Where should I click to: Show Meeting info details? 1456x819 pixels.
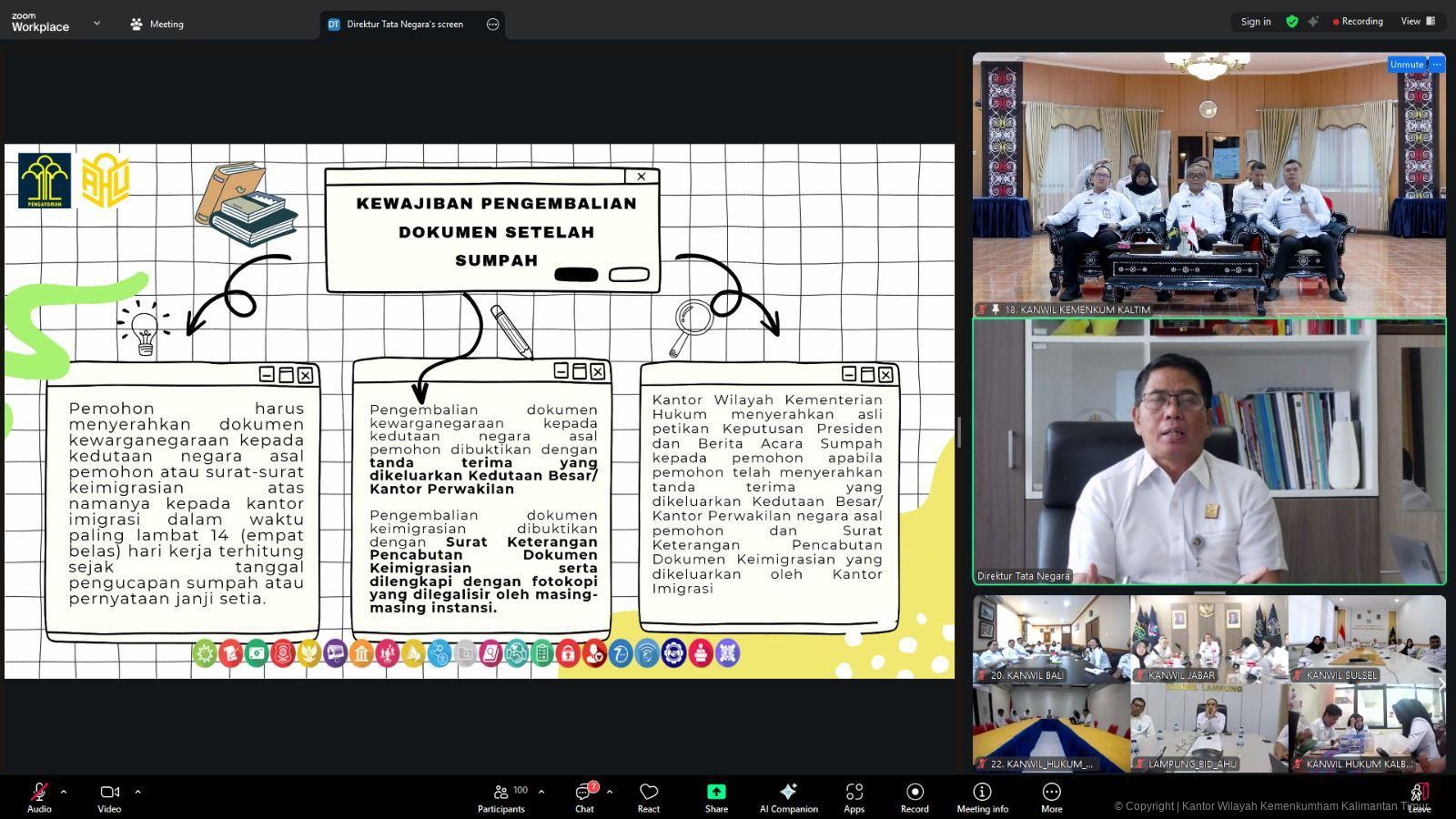point(982,797)
